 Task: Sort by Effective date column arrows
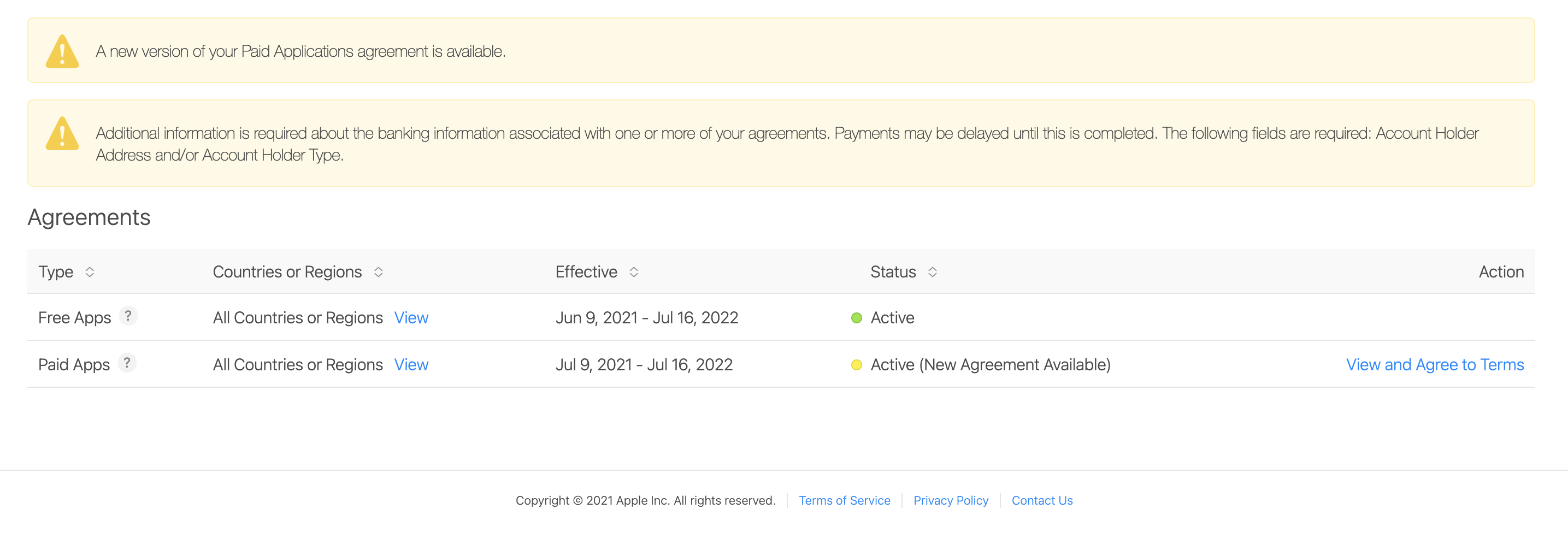pyautogui.click(x=634, y=272)
